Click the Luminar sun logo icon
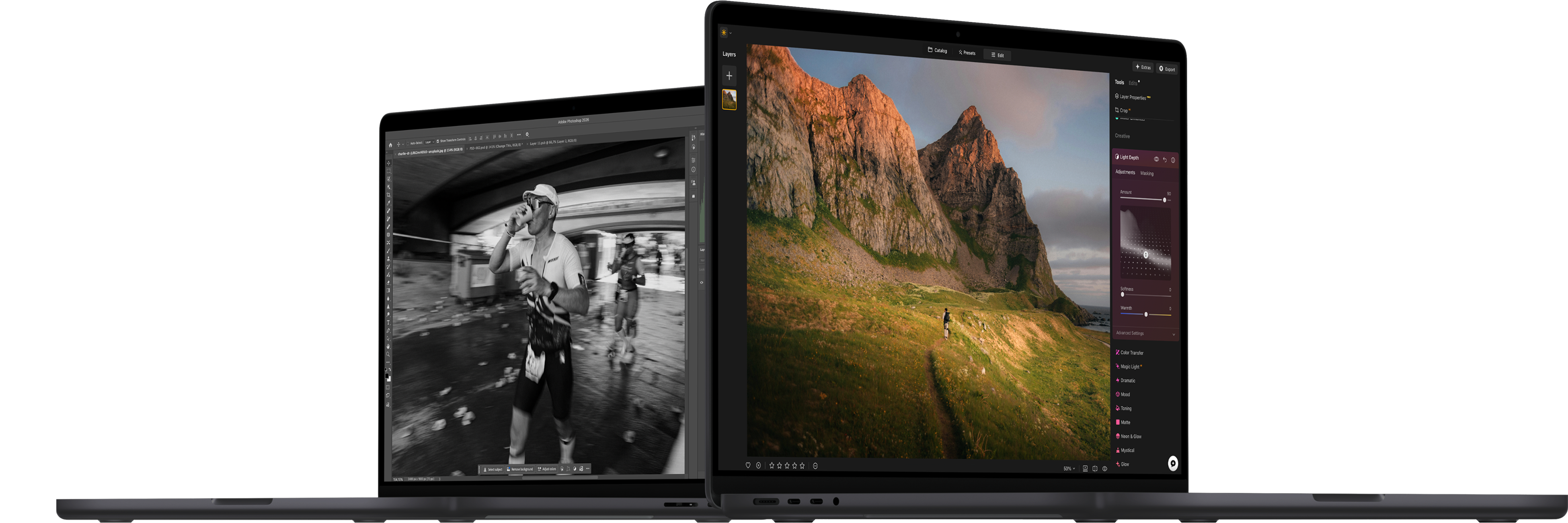Image resolution: width=1568 pixels, height=523 pixels. click(x=724, y=32)
